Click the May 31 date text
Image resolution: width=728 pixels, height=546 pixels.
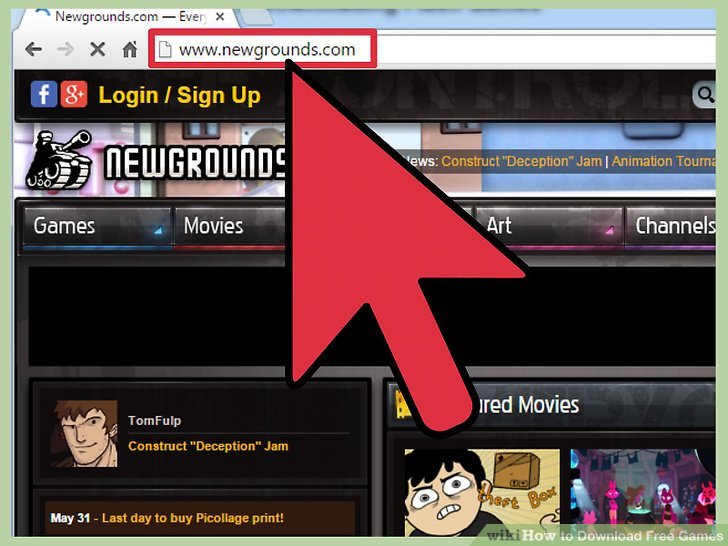pos(70,518)
